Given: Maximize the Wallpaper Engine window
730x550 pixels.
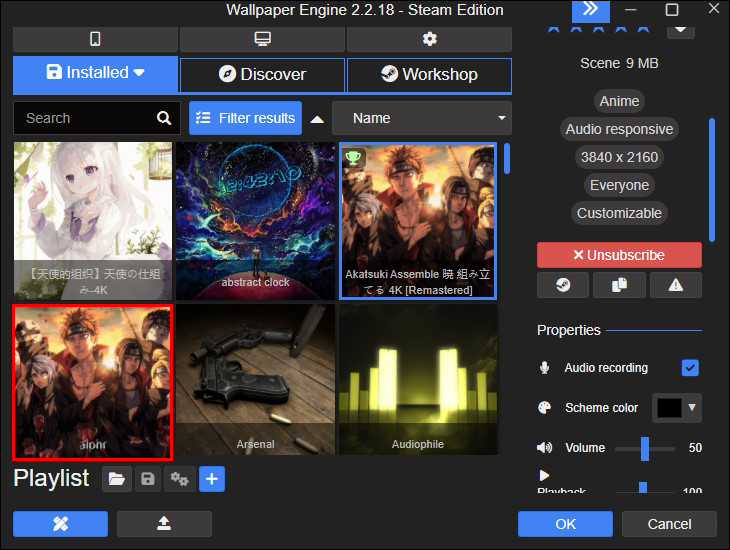Looking at the screenshot, I should tap(671, 9).
